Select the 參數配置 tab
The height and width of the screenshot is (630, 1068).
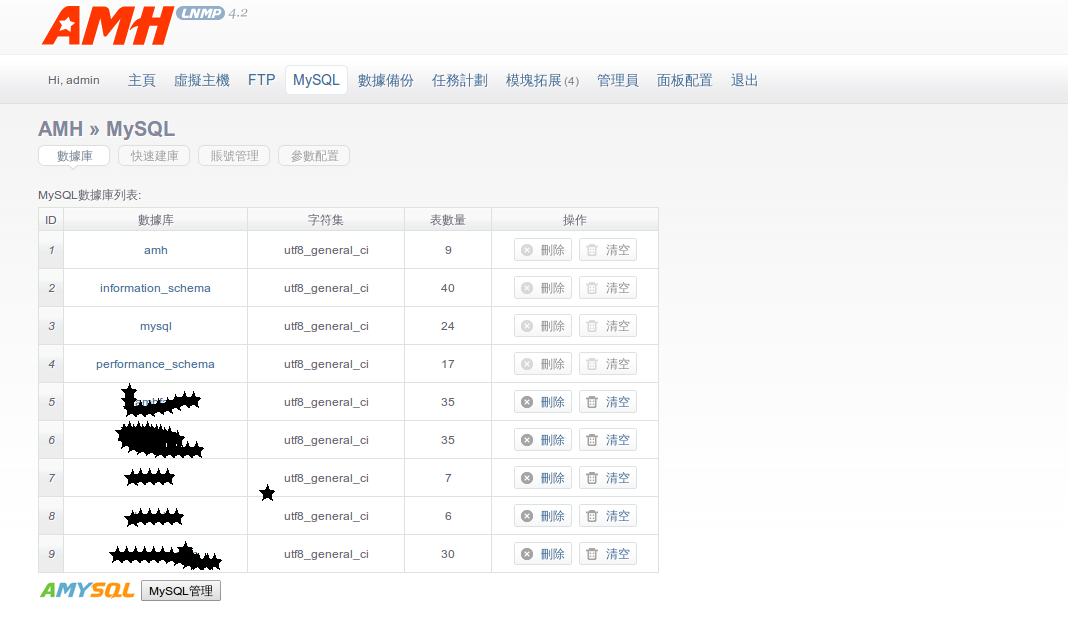314,156
